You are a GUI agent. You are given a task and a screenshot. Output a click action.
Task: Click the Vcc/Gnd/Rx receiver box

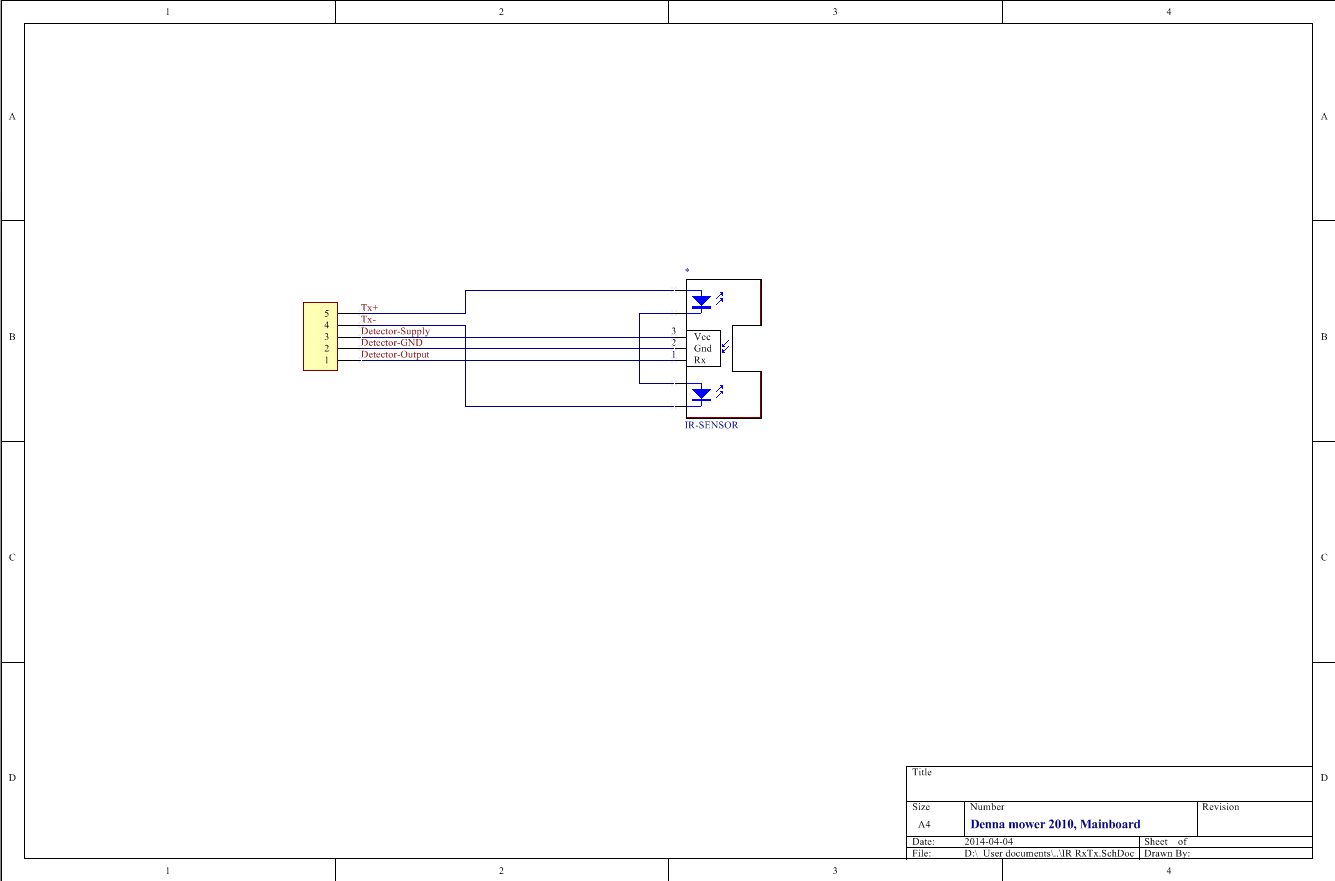[x=702, y=348]
